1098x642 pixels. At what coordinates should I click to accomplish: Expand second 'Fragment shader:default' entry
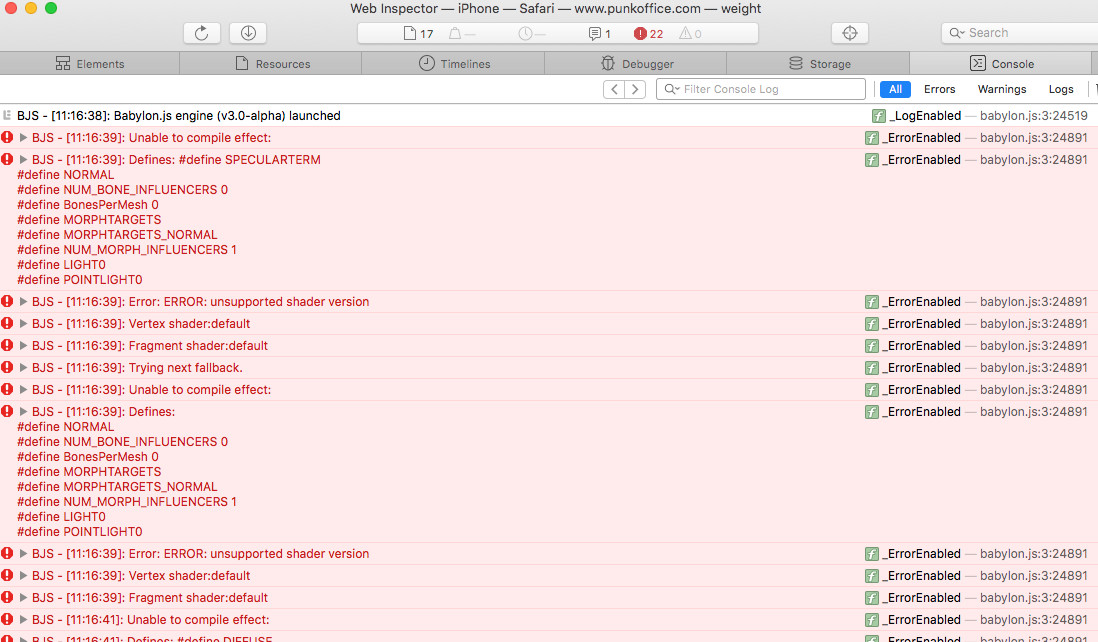click(x=23, y=598)
